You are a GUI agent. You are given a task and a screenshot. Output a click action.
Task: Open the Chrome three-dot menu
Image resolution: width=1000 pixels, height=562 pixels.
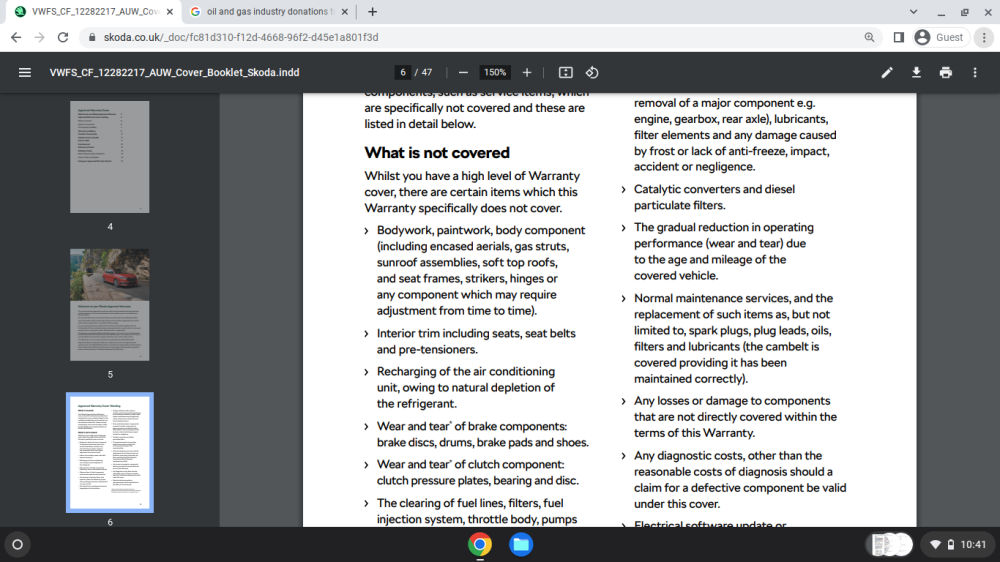pyautogui.click(x=984, y=38)
